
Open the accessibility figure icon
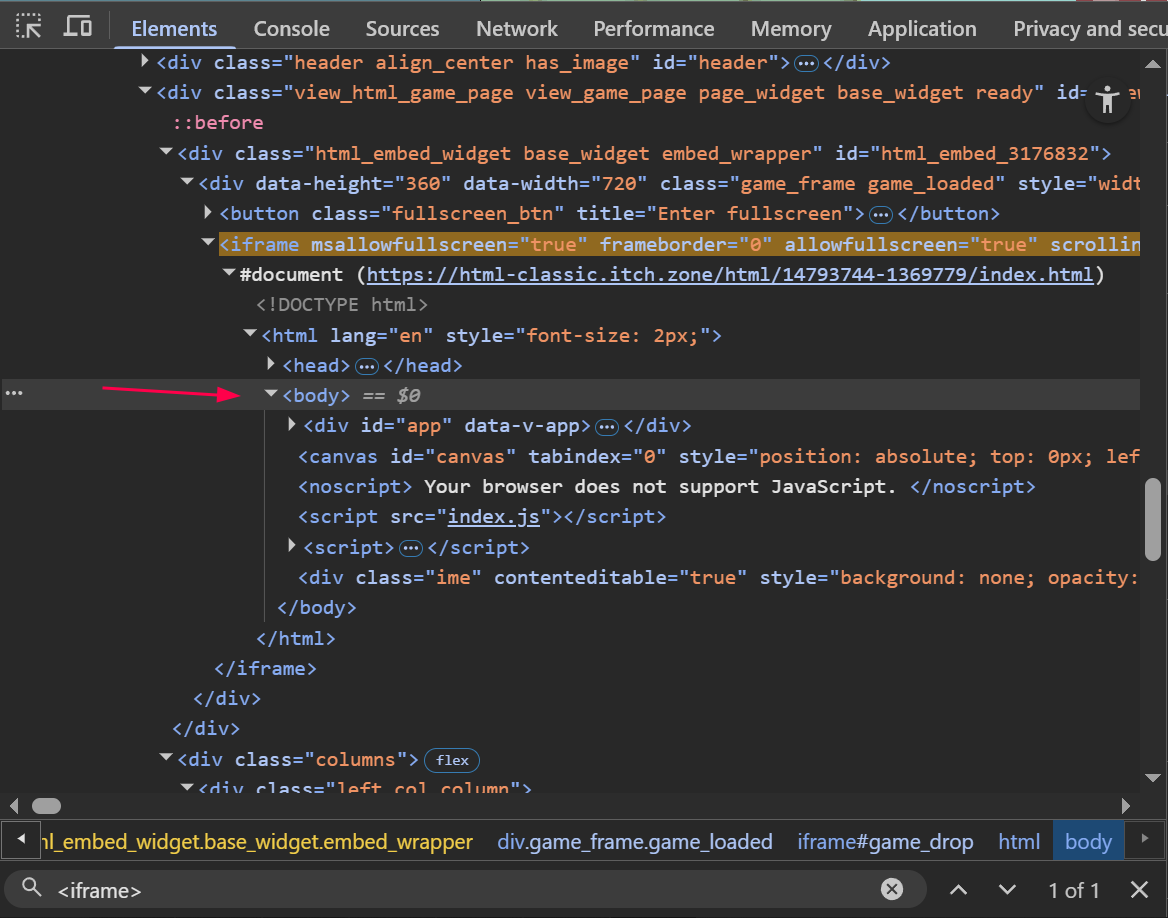click(1108, 99)
